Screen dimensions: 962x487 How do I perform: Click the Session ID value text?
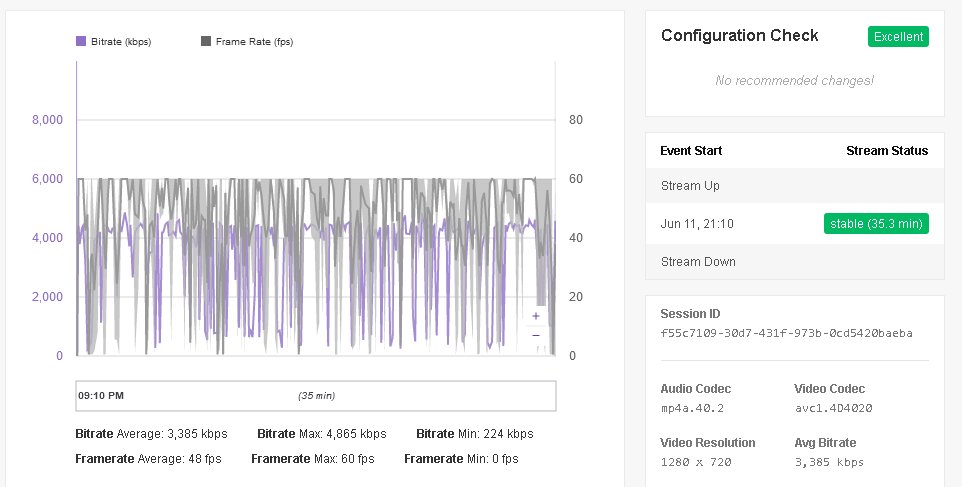[786, 333]
